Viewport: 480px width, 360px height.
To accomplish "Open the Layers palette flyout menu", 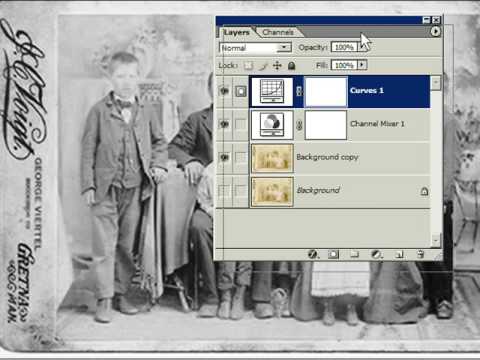I will point(435,31).
